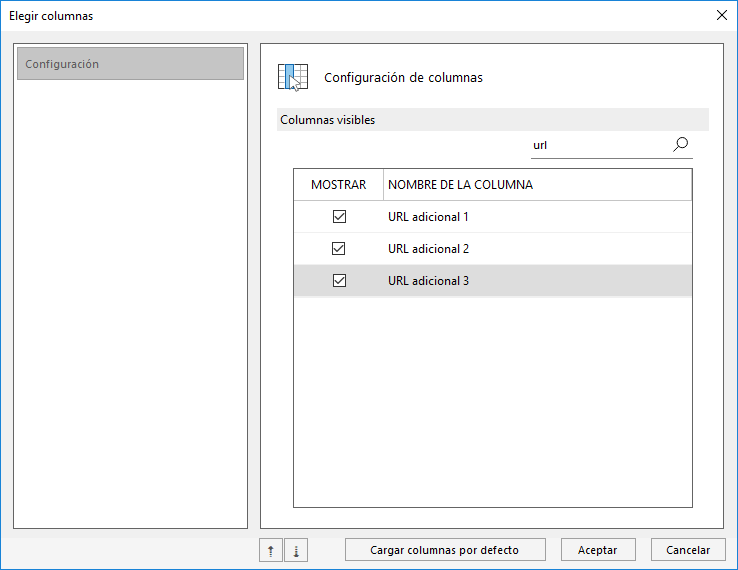Screen dimensions: 738x570
Task: Click Cargar columnas por defecto button
Action: click(x=445, y=550)
